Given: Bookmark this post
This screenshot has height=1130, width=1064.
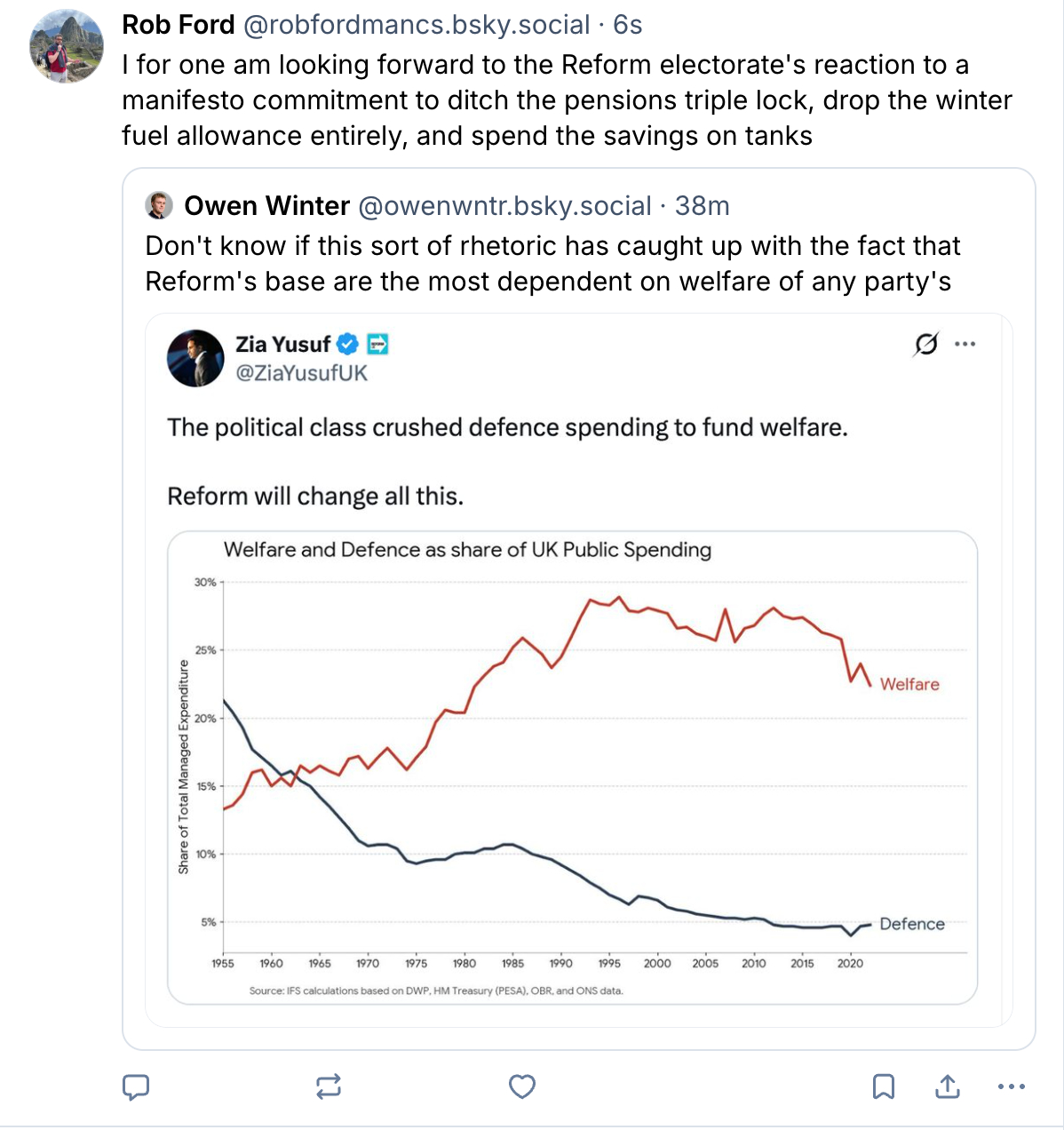Looking at the screenshot, I should [883, 1086].
